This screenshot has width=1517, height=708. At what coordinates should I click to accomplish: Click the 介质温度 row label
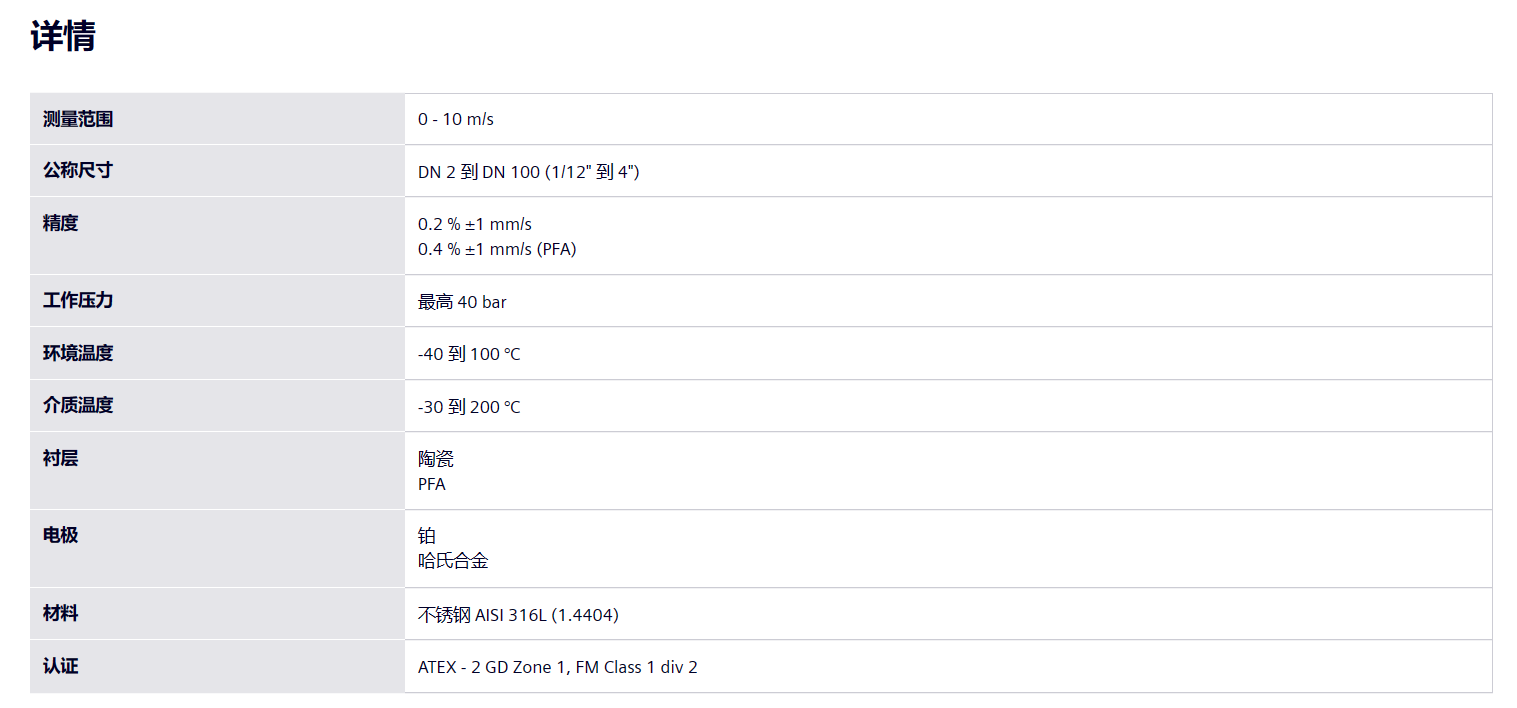tap(78, 405)
